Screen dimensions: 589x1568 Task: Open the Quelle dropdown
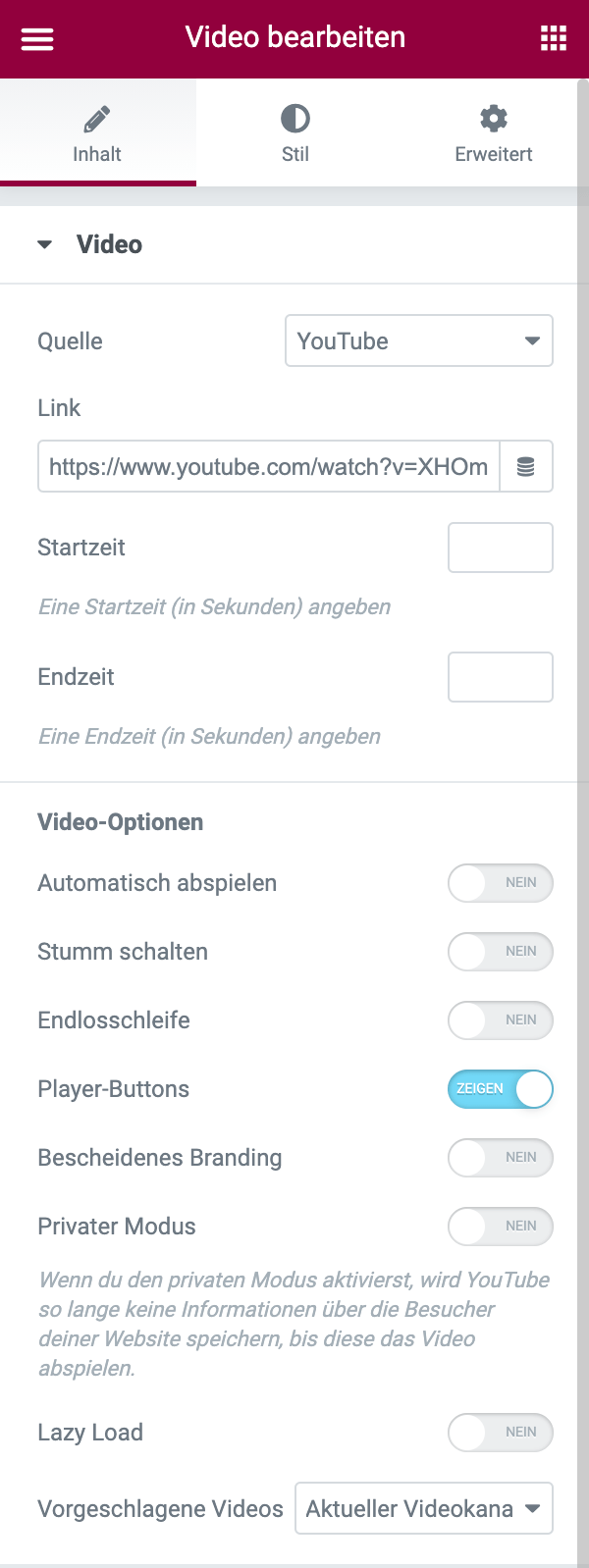(418, 341)
